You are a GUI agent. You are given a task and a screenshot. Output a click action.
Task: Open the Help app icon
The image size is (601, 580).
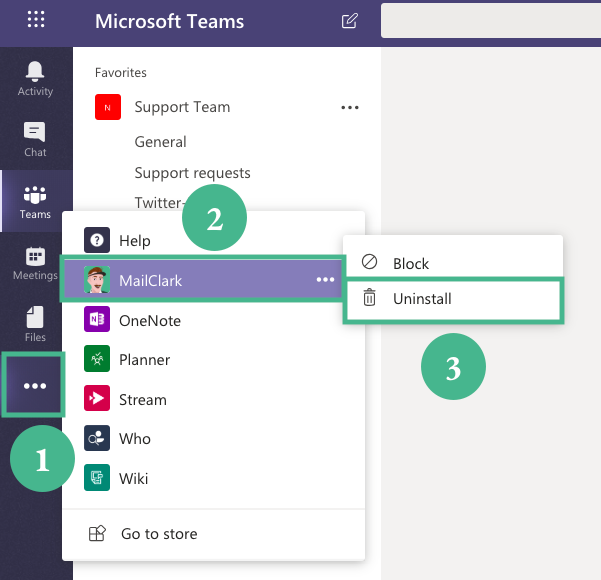(97, 240)
